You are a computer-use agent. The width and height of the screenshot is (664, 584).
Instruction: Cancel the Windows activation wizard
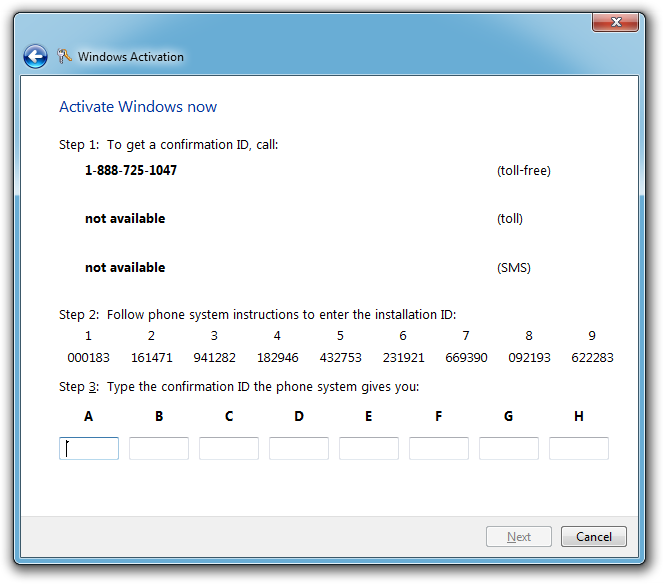[x=593, y=537]
